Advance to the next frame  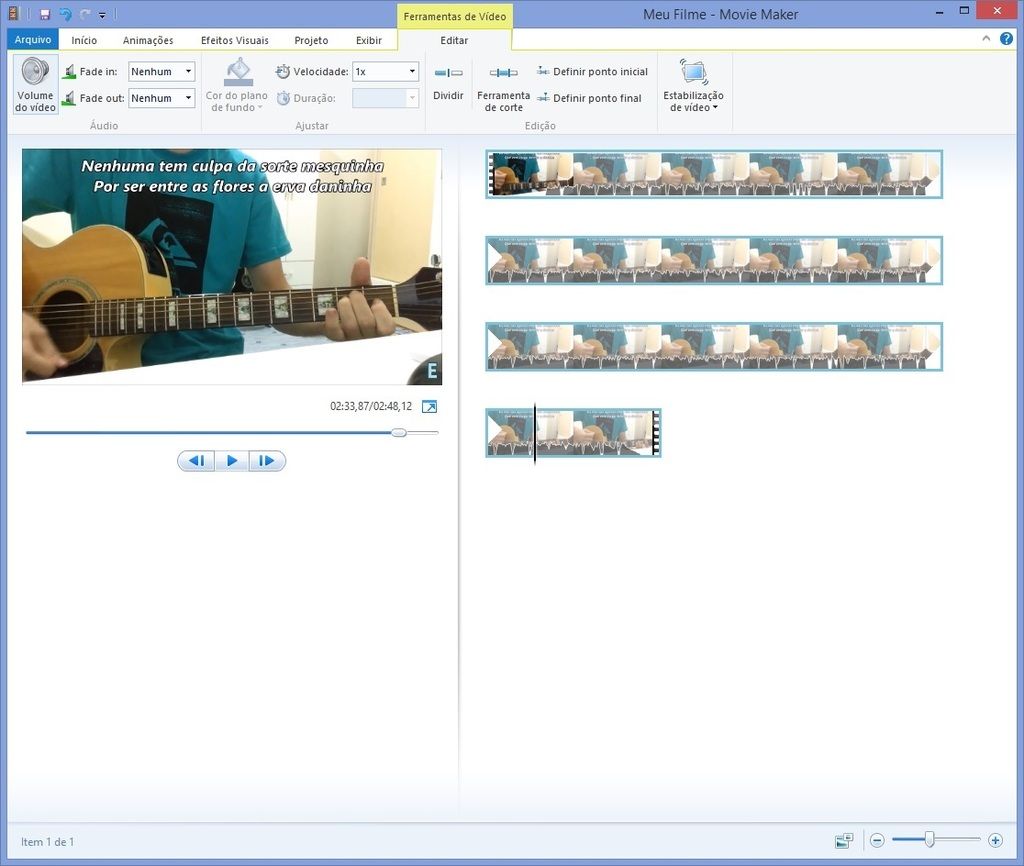pyautogui.click(x=267, y=461)
